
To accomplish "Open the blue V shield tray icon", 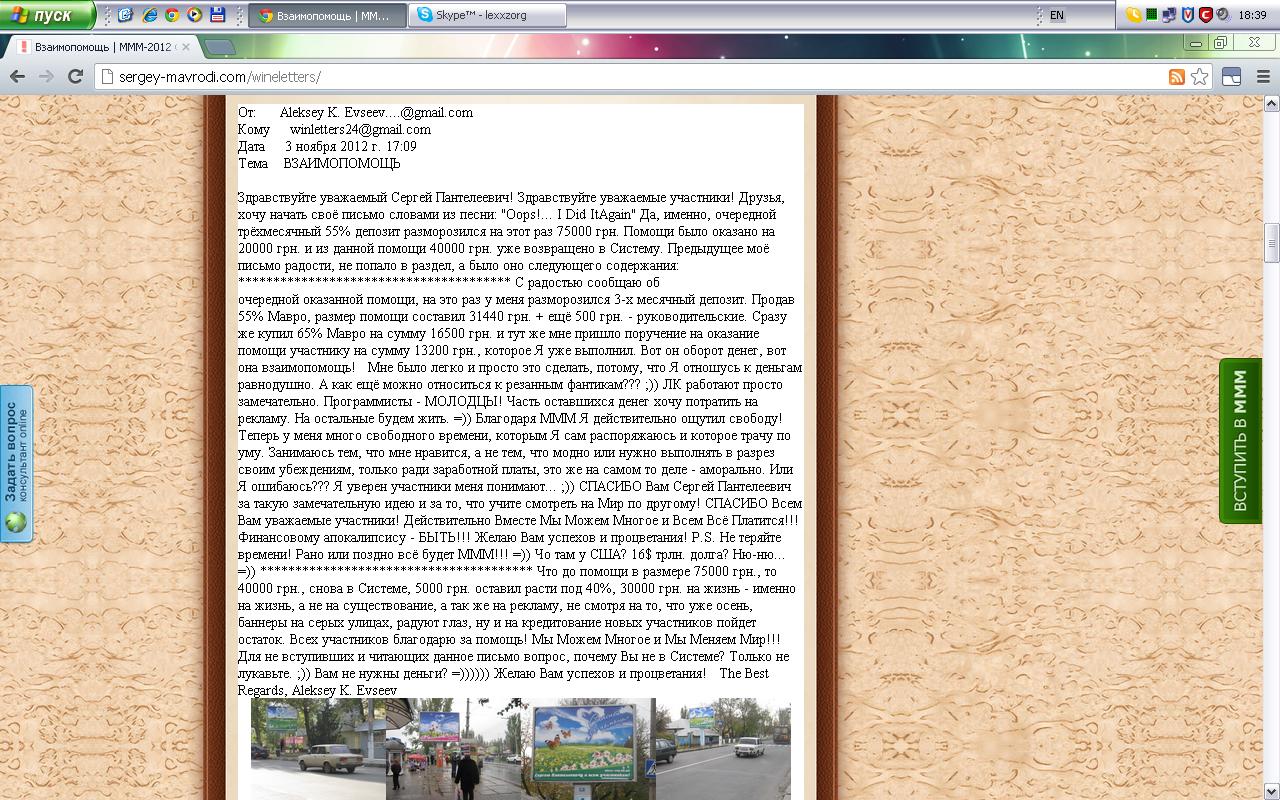I will (1187, 15).
